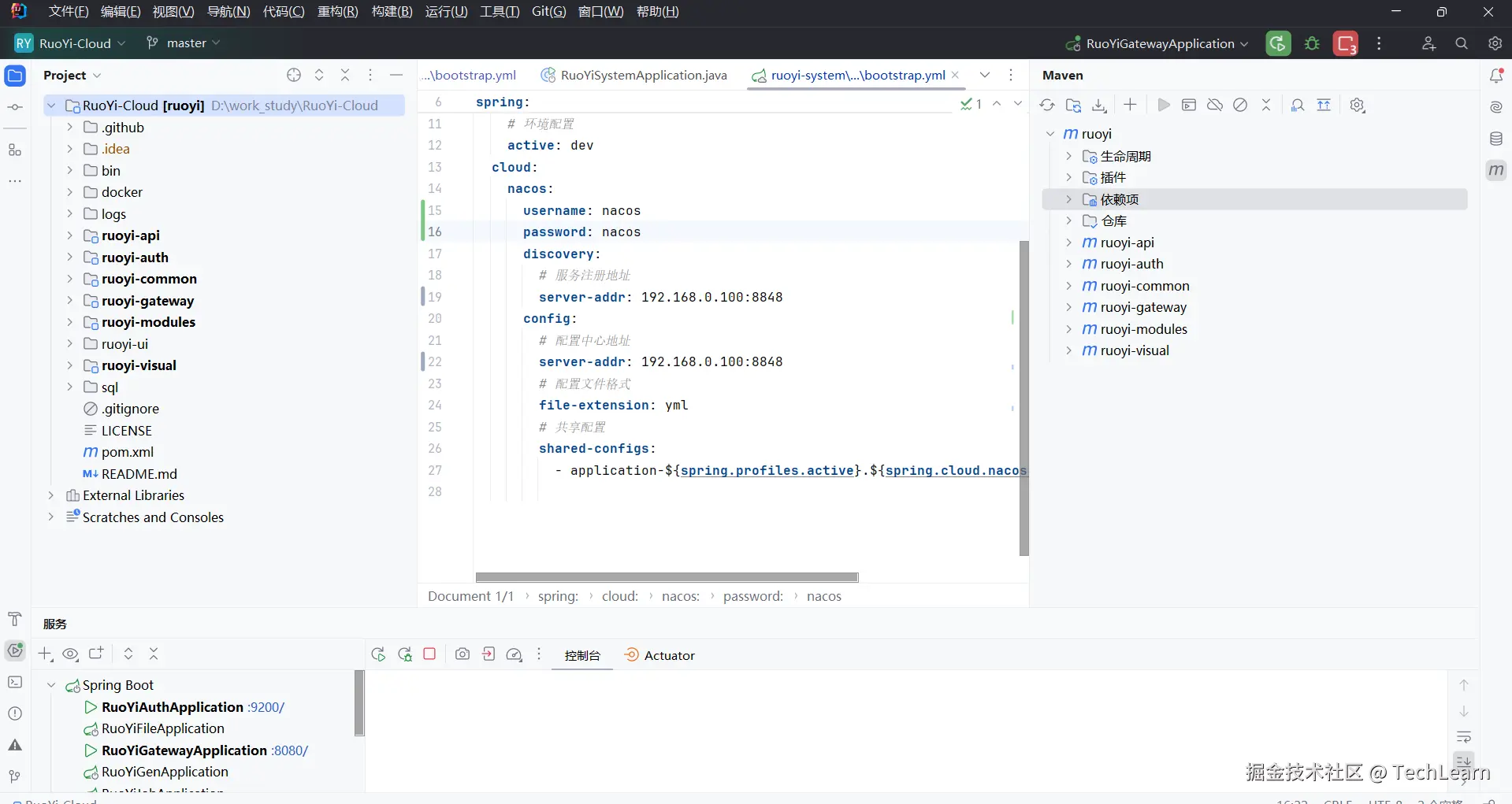
Task: Click the Maven download sources icon
Action: (1099, 106)
